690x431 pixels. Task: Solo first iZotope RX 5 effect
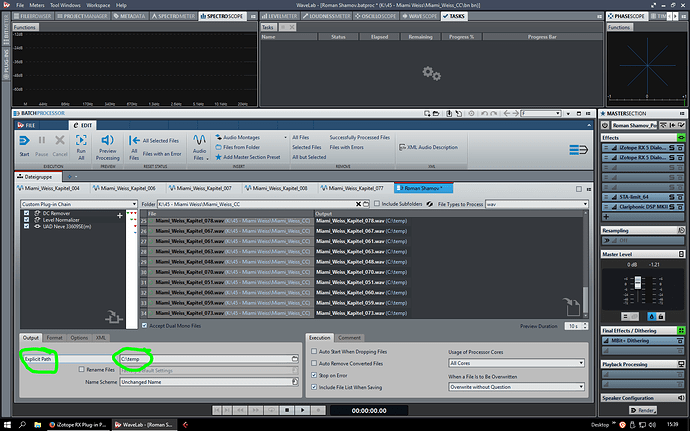[672, 148]
